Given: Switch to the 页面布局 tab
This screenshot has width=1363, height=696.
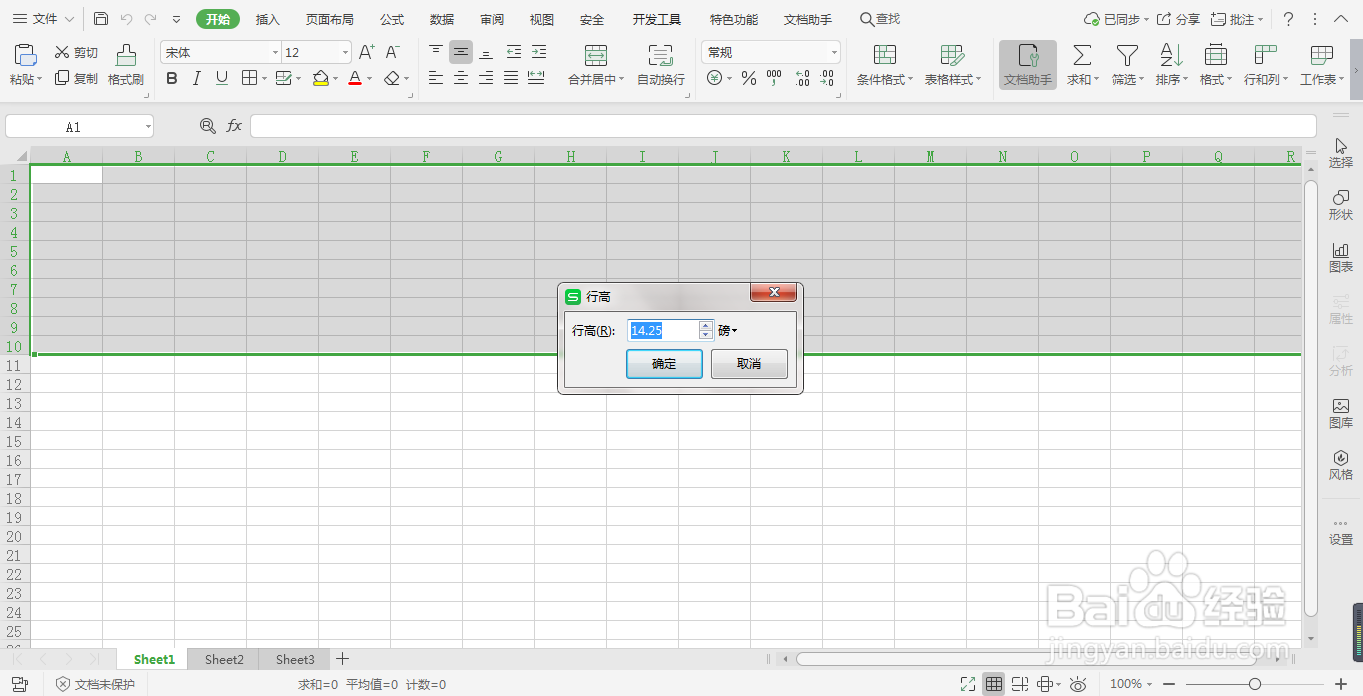Looking at the screenshot, I should coord(330,19).
